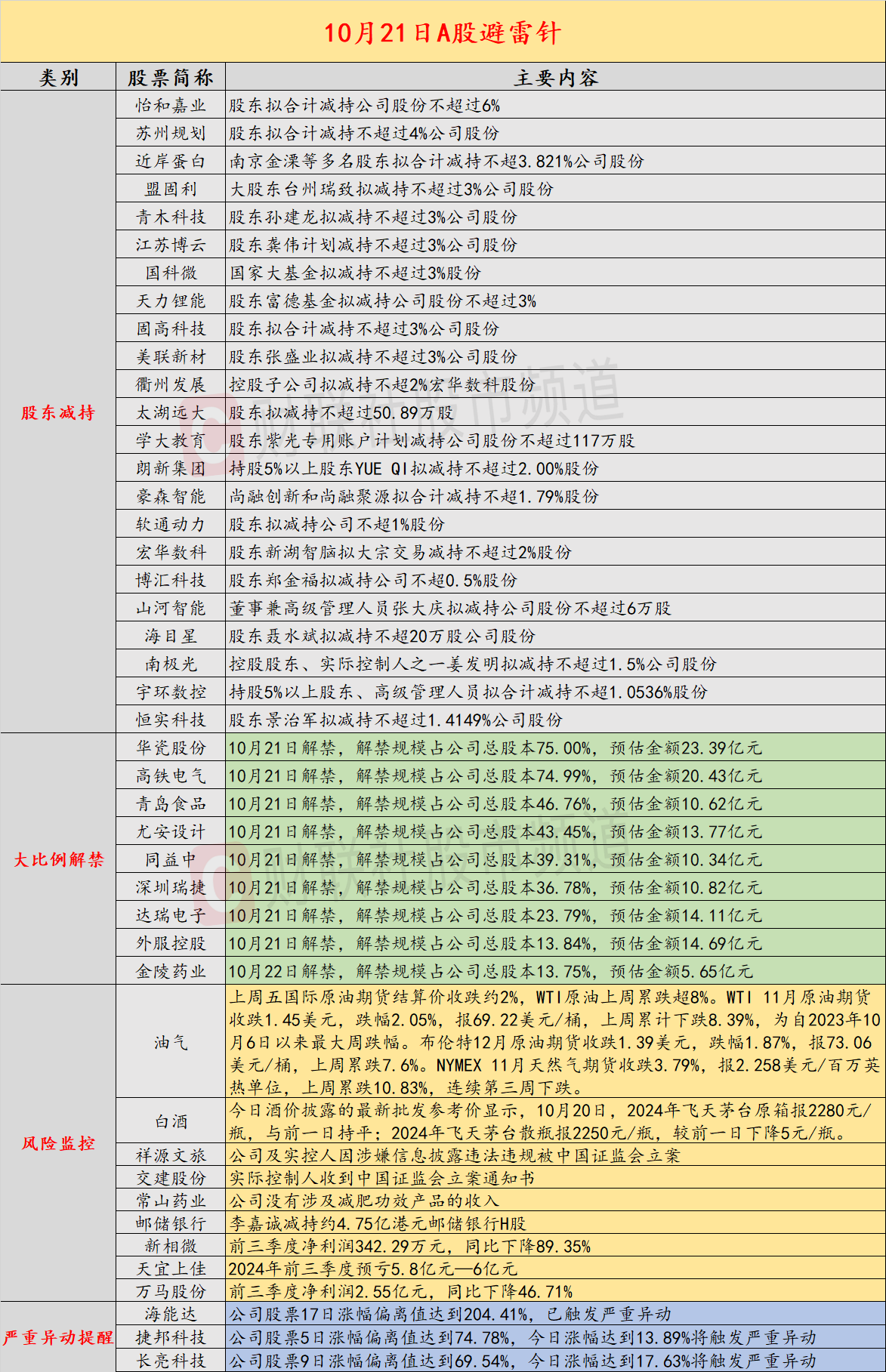The image size is (886, 1372).
Task: Click the "大比例解禁" category cell
Action: pyautogui.click(x=58, y=859)
